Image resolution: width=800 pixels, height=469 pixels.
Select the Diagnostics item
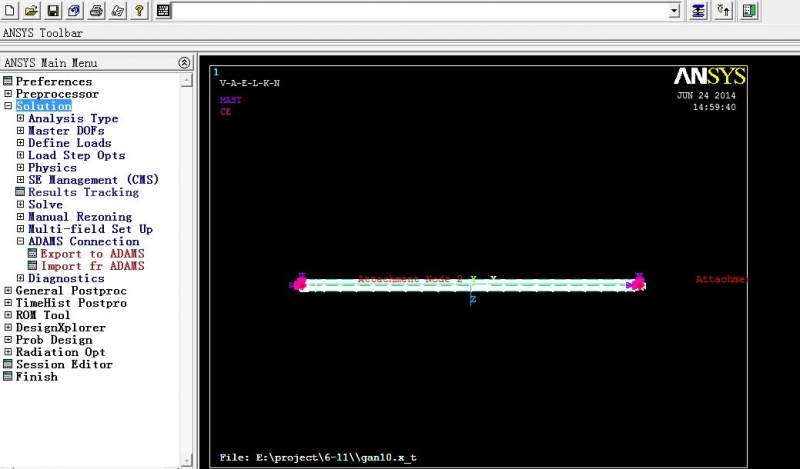66,278
